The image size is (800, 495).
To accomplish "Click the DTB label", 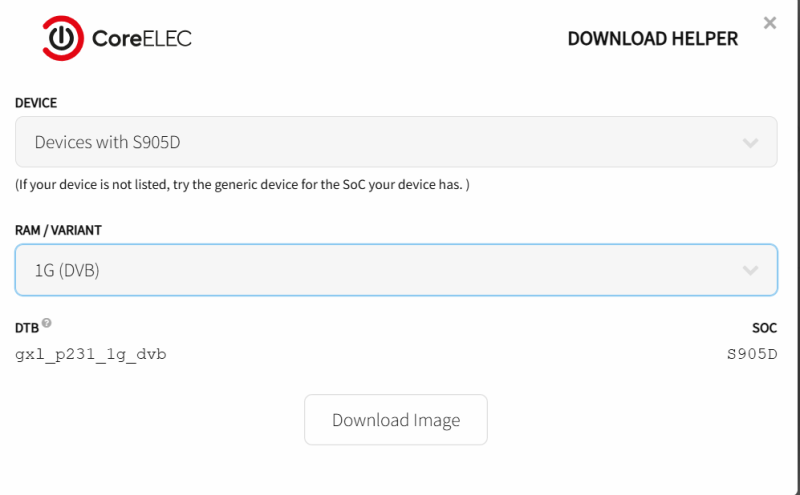I will pos(27,328).
